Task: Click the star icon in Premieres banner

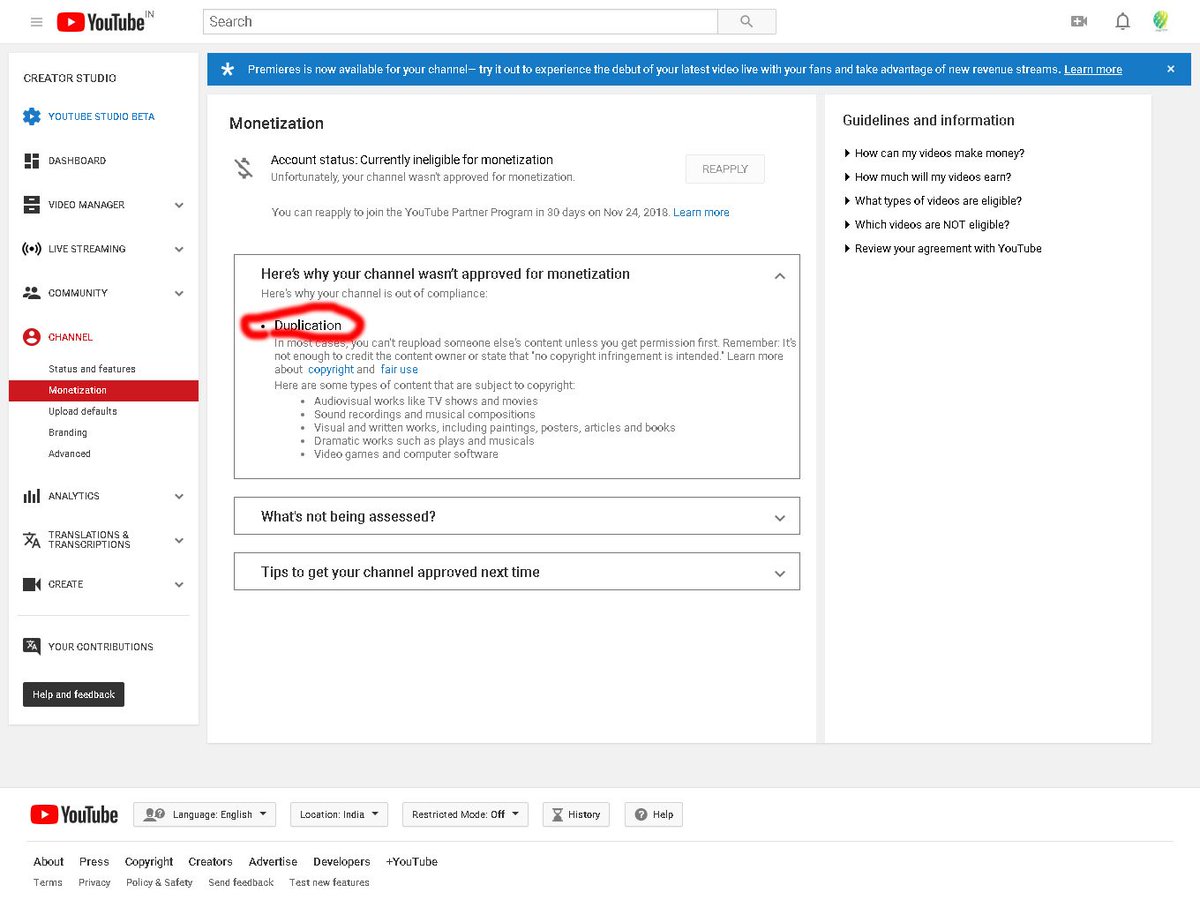Action: [x=228, y=69]
